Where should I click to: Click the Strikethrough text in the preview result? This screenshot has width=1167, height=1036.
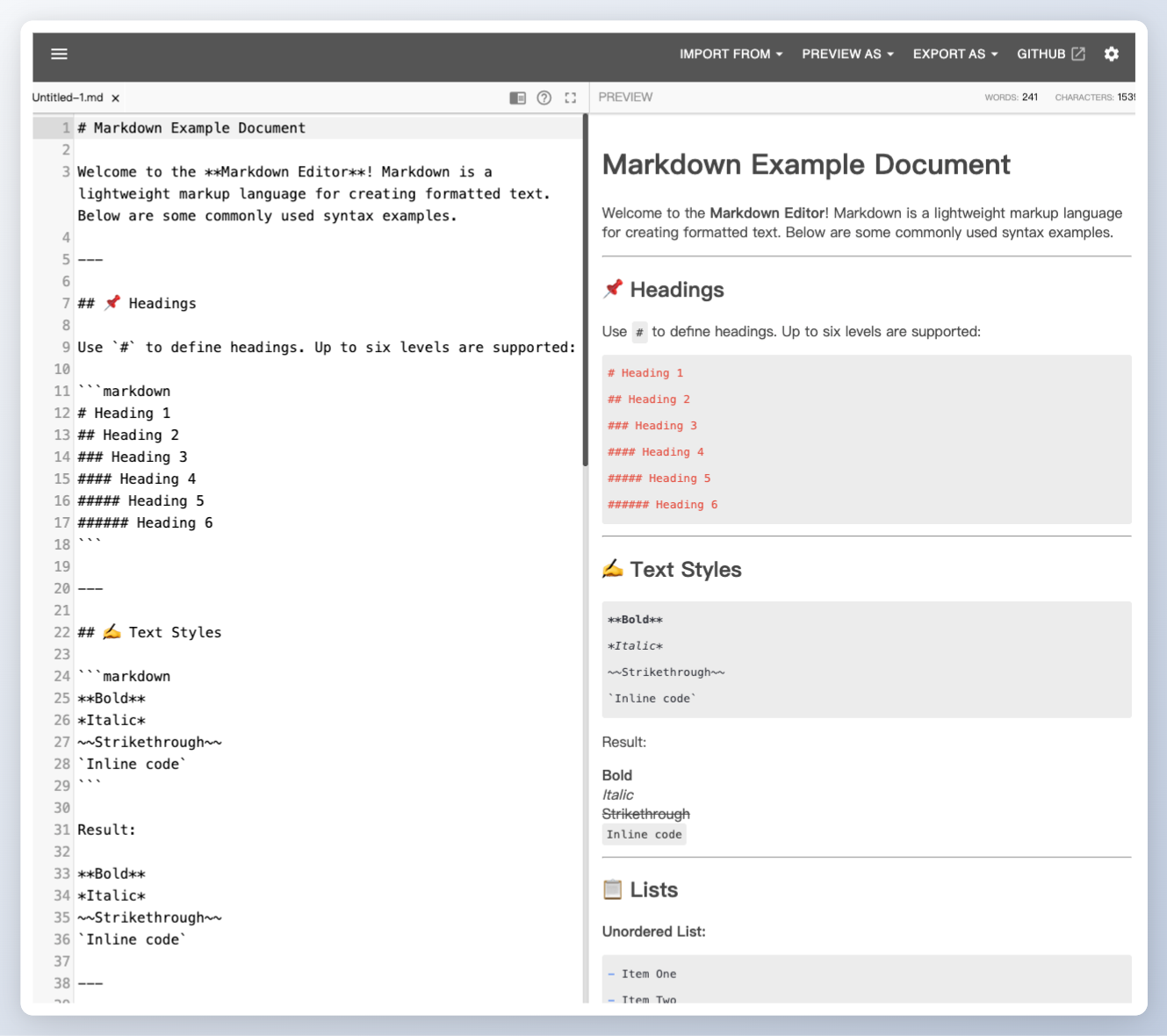[x=645, y=814]
